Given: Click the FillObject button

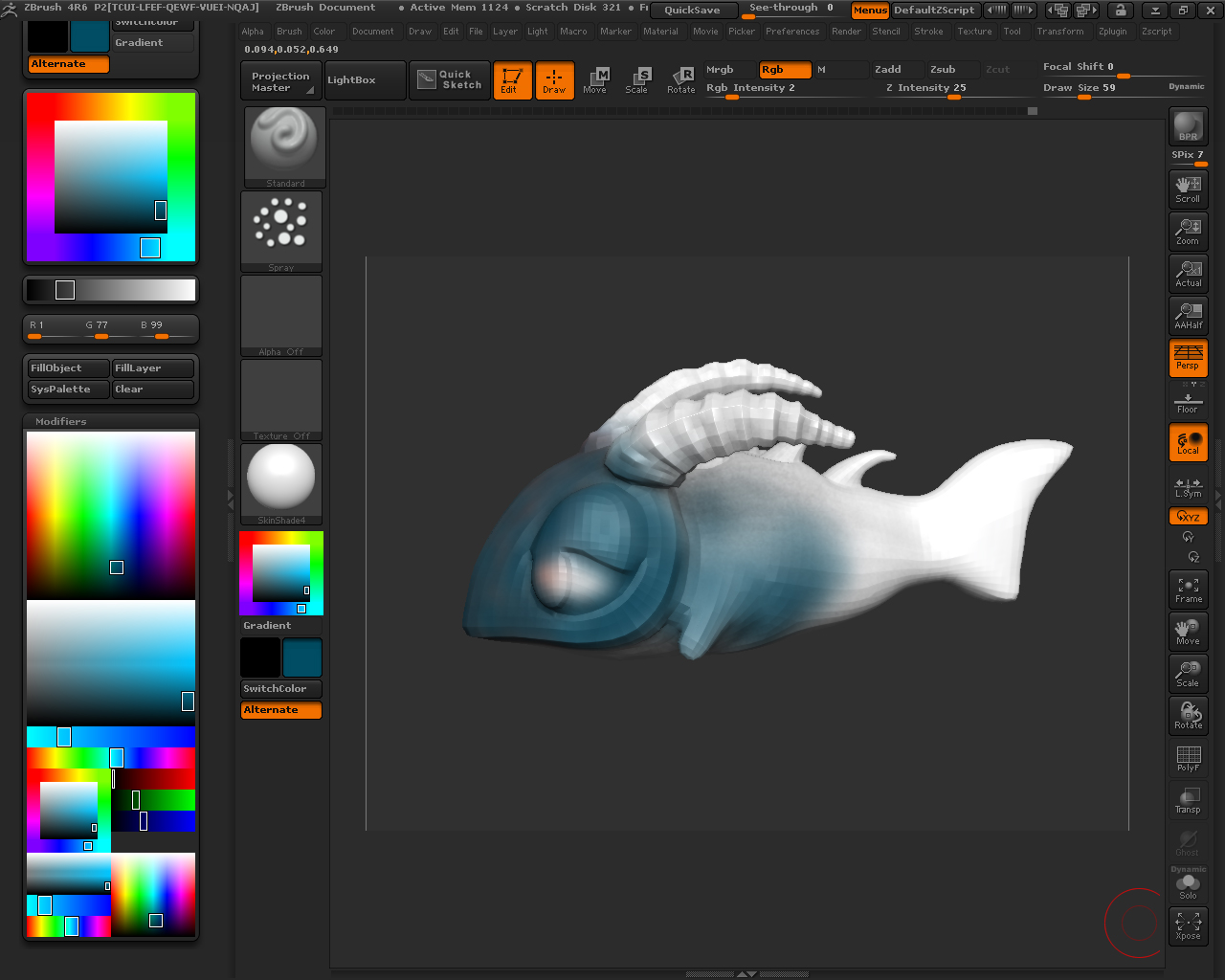Looking at the screenshot, I should pyautogui.click(x=68, y=368).
